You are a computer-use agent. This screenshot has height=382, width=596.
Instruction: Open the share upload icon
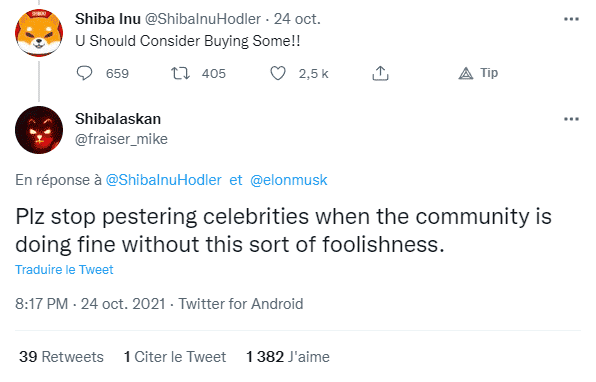(x=380, y=73)
